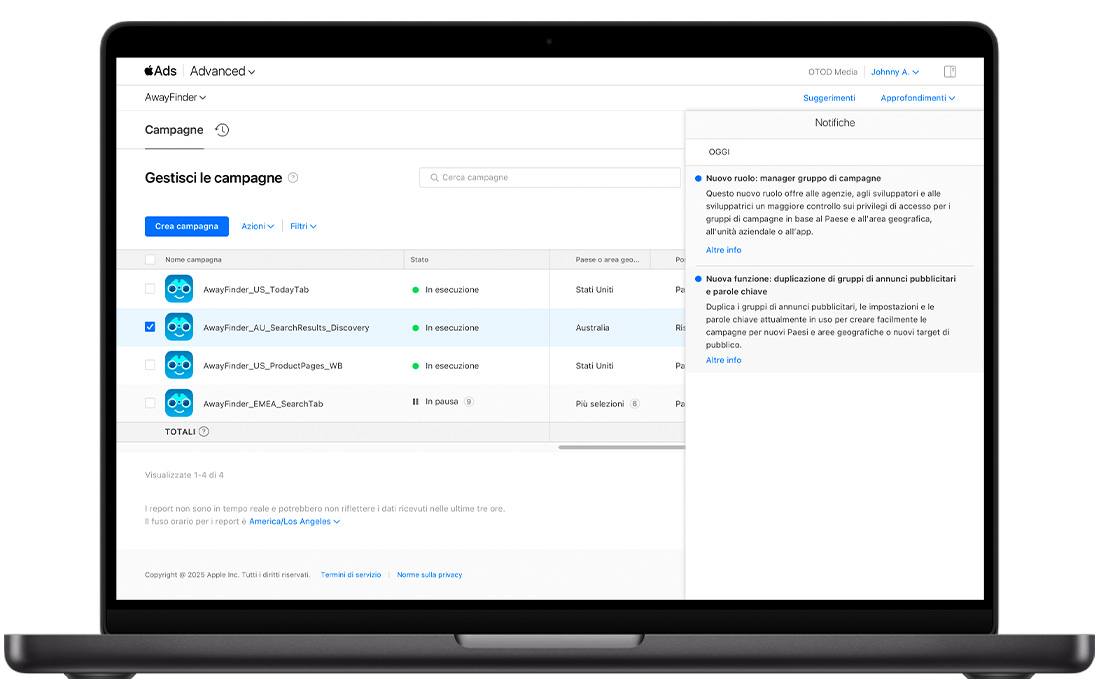Open the America/Los Angeles time zone dropdown
Image resolution: width=1100 pixels, height=700 pixels.
(294, 522)
